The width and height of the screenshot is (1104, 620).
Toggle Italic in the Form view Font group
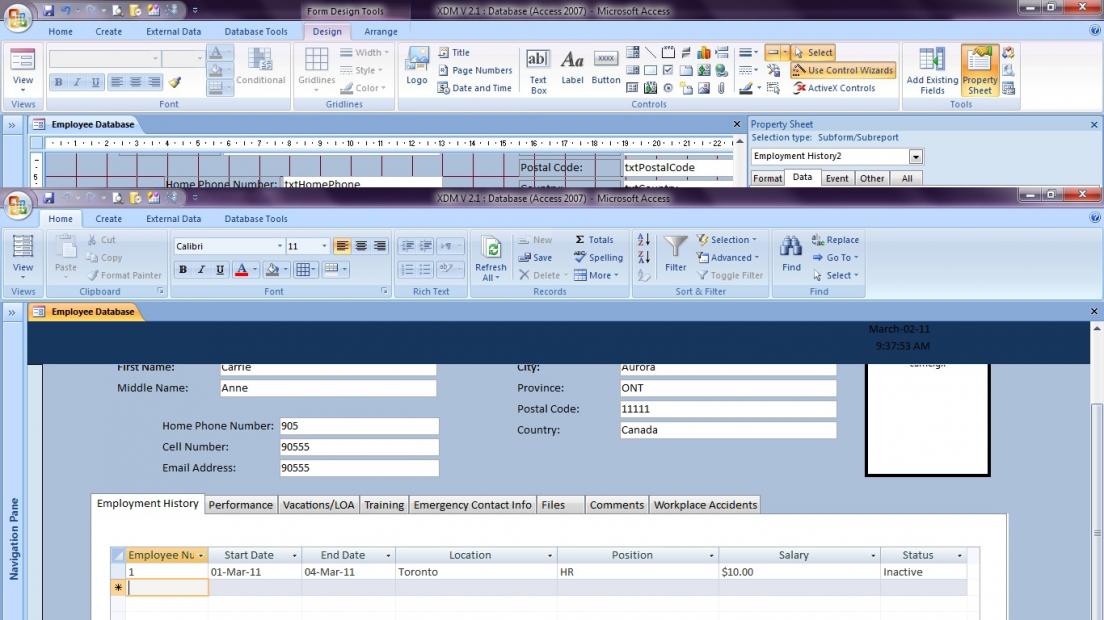click(x=201, y=269)
